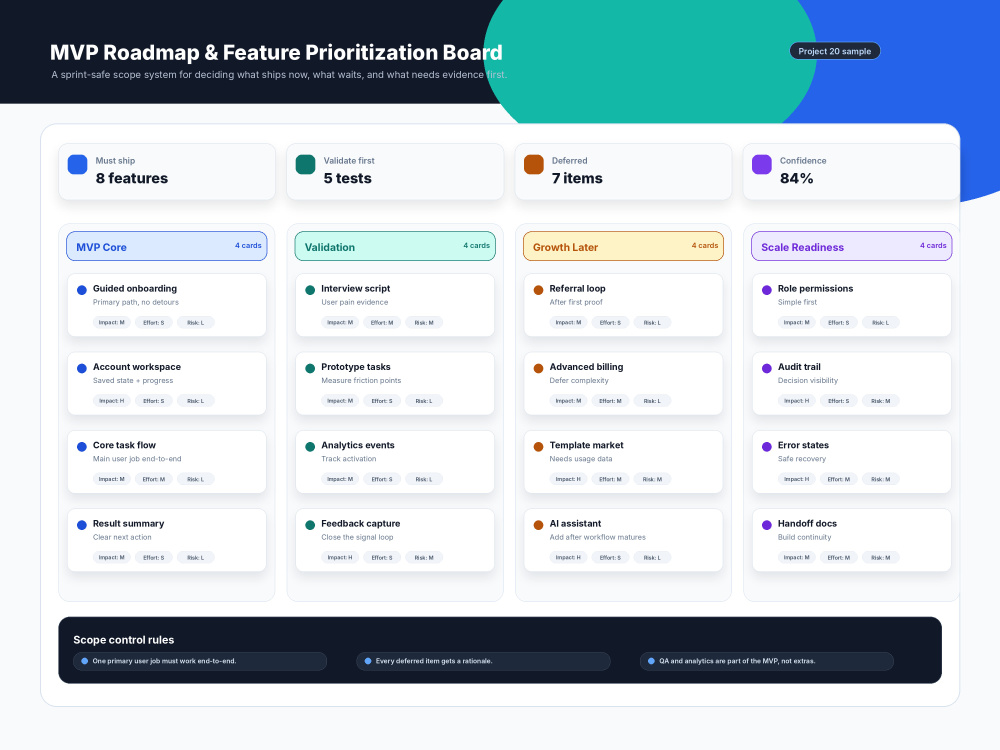Click the orange dot beside Referral loop
This screenshot has width=1000, height=750.
pos(538,290)
